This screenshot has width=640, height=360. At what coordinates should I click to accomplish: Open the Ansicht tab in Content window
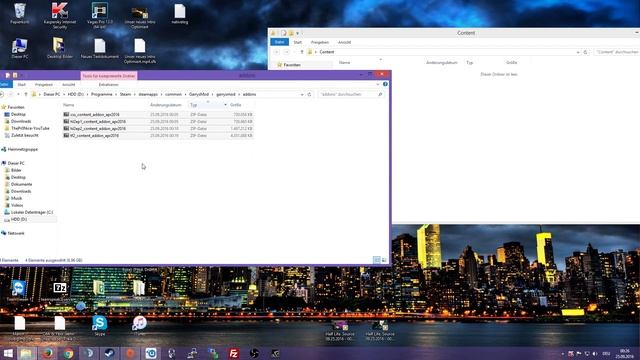[344, 42]
